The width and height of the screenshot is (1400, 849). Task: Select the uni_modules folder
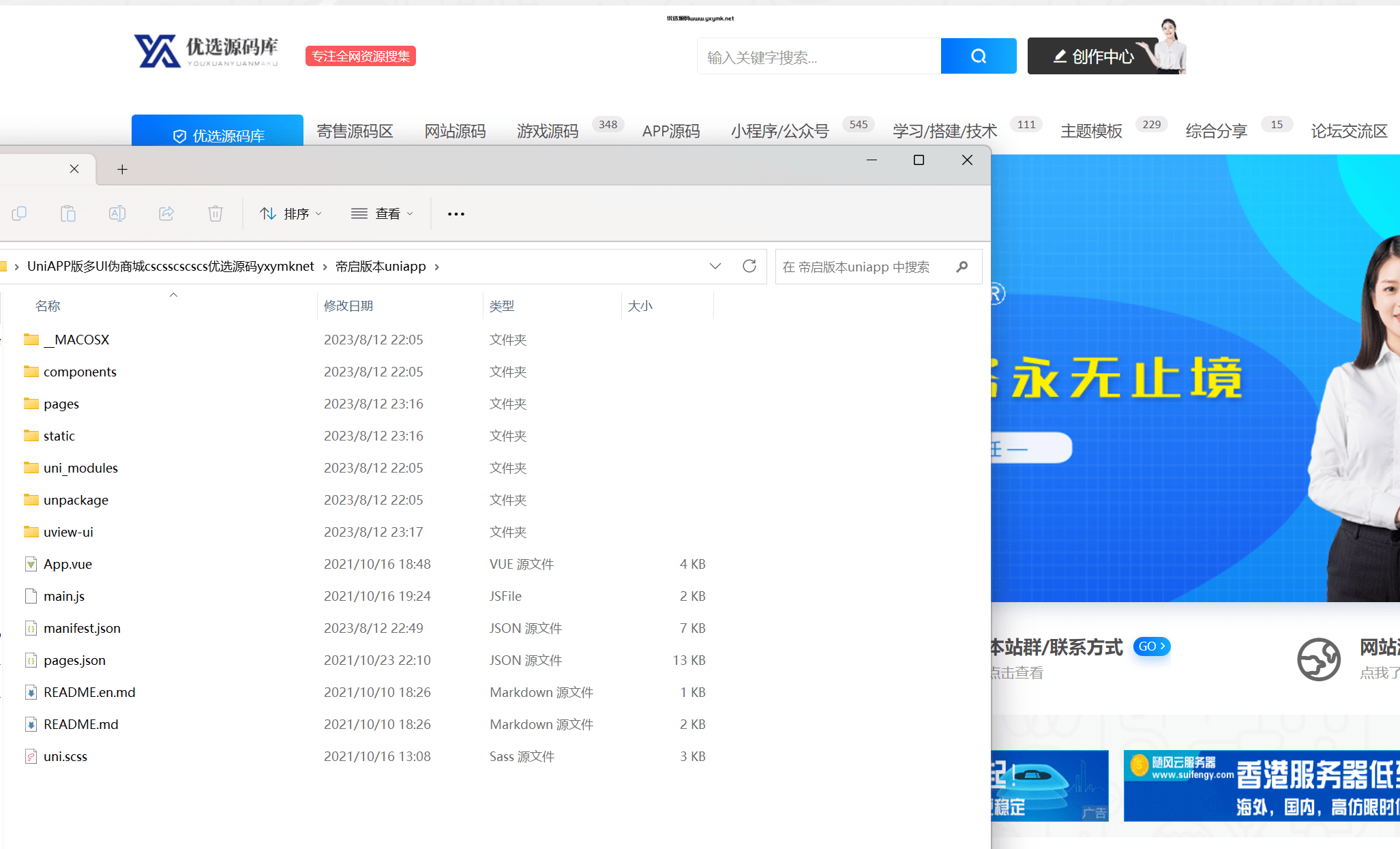[80, 468]
